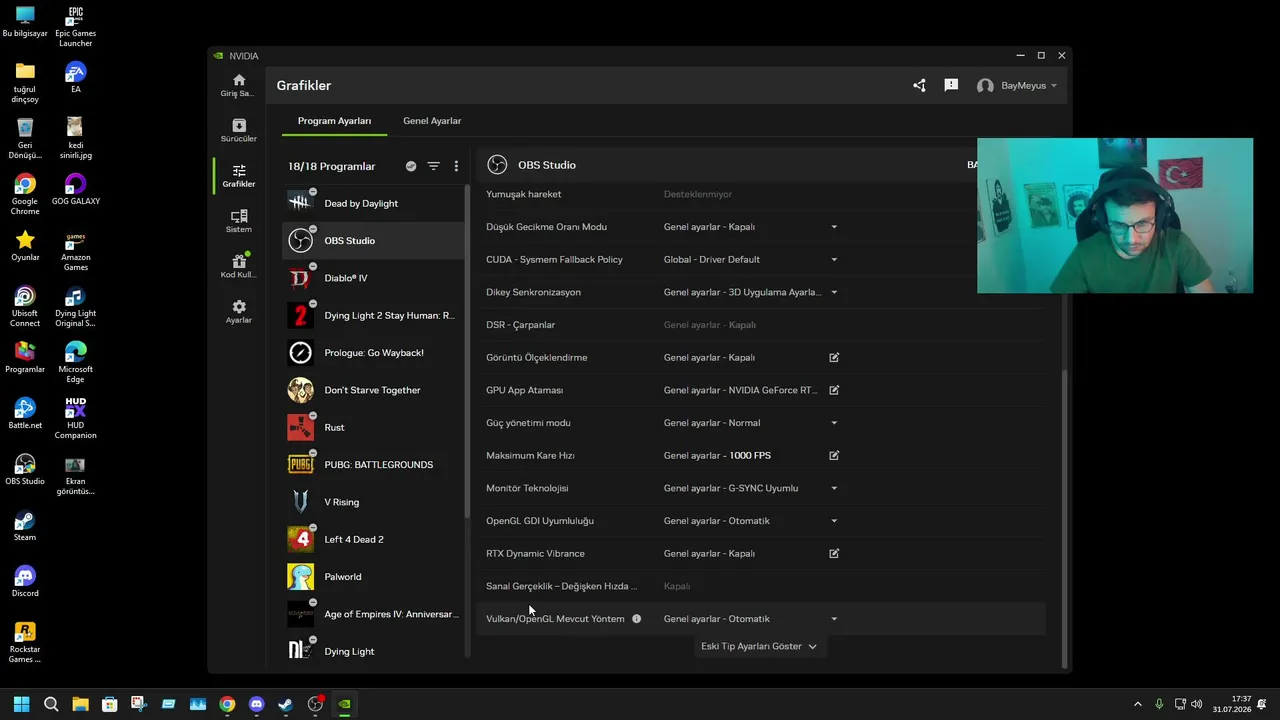Screen dimensions: 1280x720
Task: Select Left 4 Dead 2 in the program list
Action: (x=373, y=539)
